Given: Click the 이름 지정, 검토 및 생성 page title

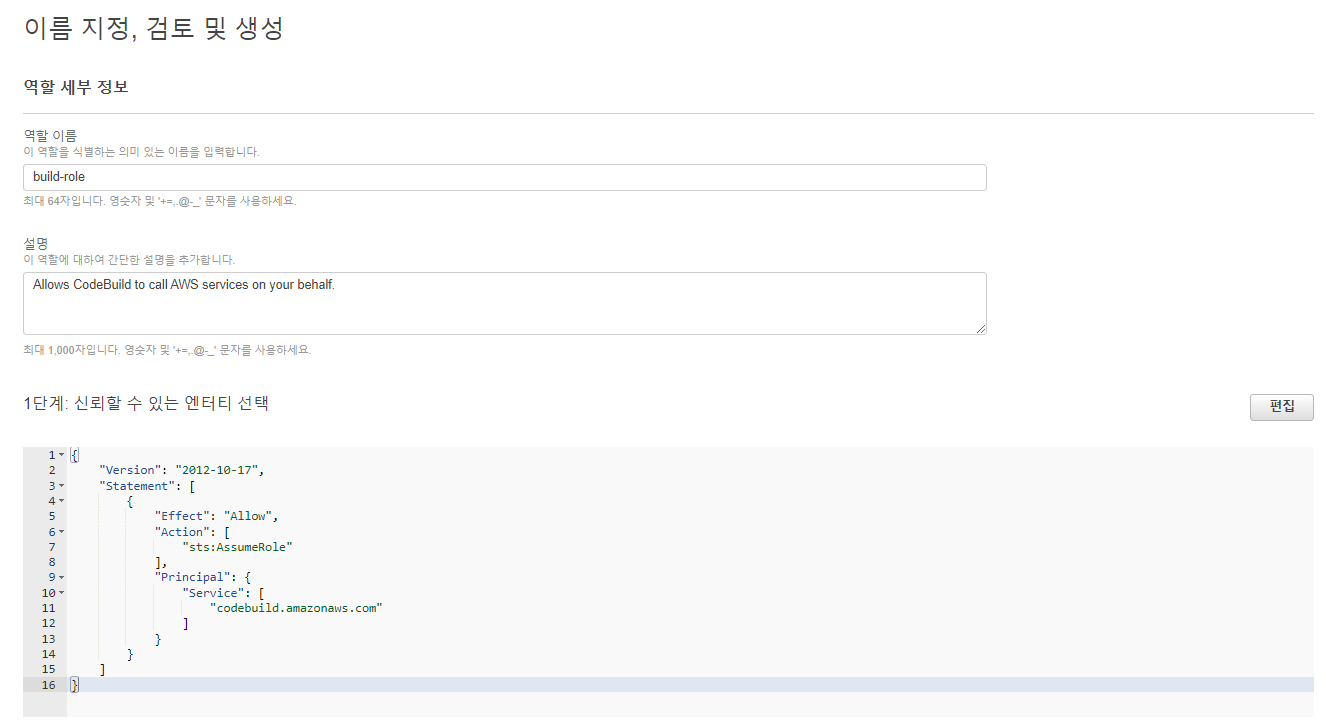Looking at the screenshot, I should coord(154,27).
